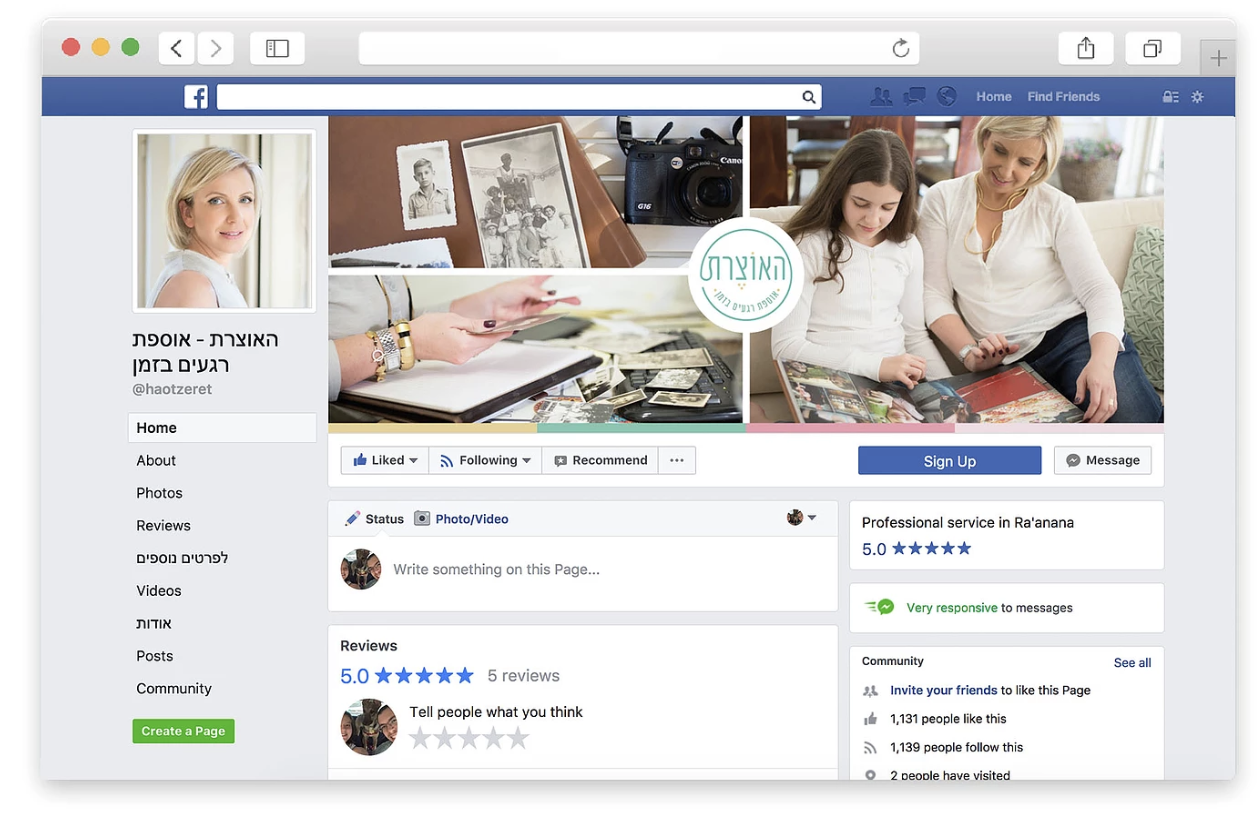Image resolution: width=1258 pixels, height=820 pixels.
Task: Click the Safari address bar
Action: [x=638, y=48]
